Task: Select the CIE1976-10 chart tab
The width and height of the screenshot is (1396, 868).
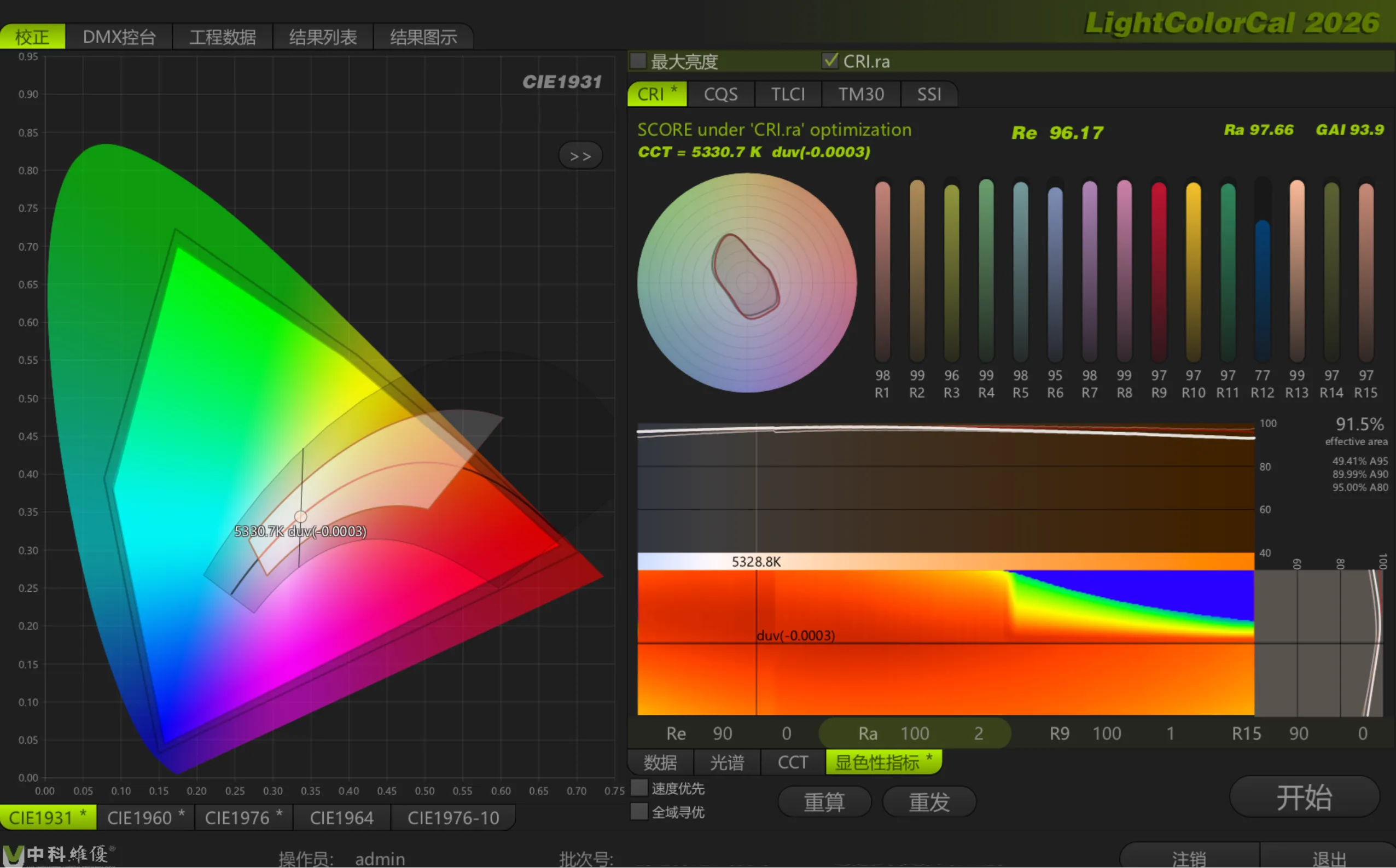Action: pyautogui.click(x=453, y=818)
